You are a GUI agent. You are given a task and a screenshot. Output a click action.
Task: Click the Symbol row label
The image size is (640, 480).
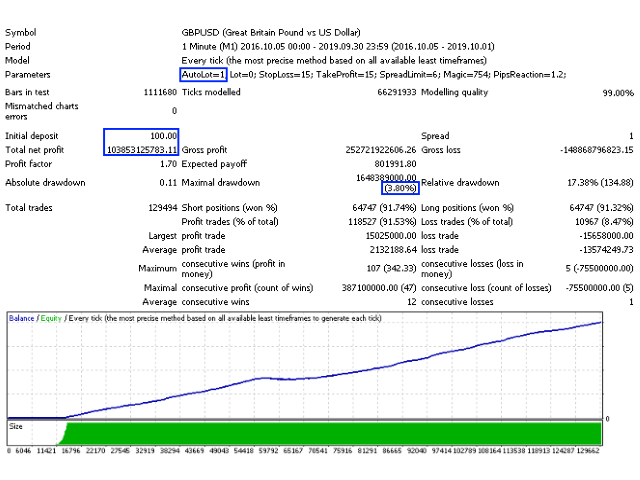20,33
